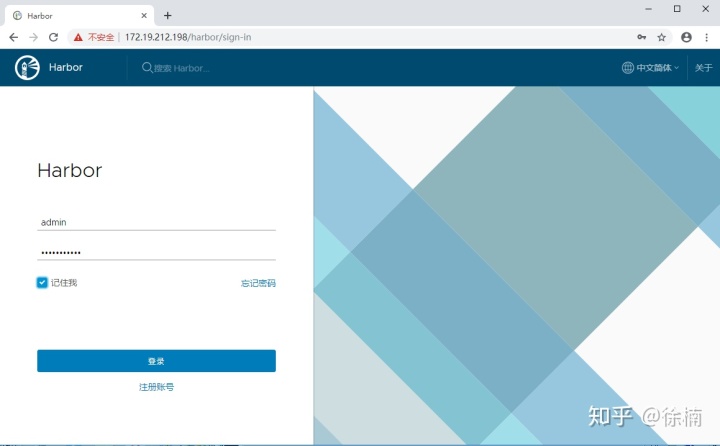Toggle the 记住我 remember me checkbox
This screenshot has width=720, height=446.
pos(42,282)
